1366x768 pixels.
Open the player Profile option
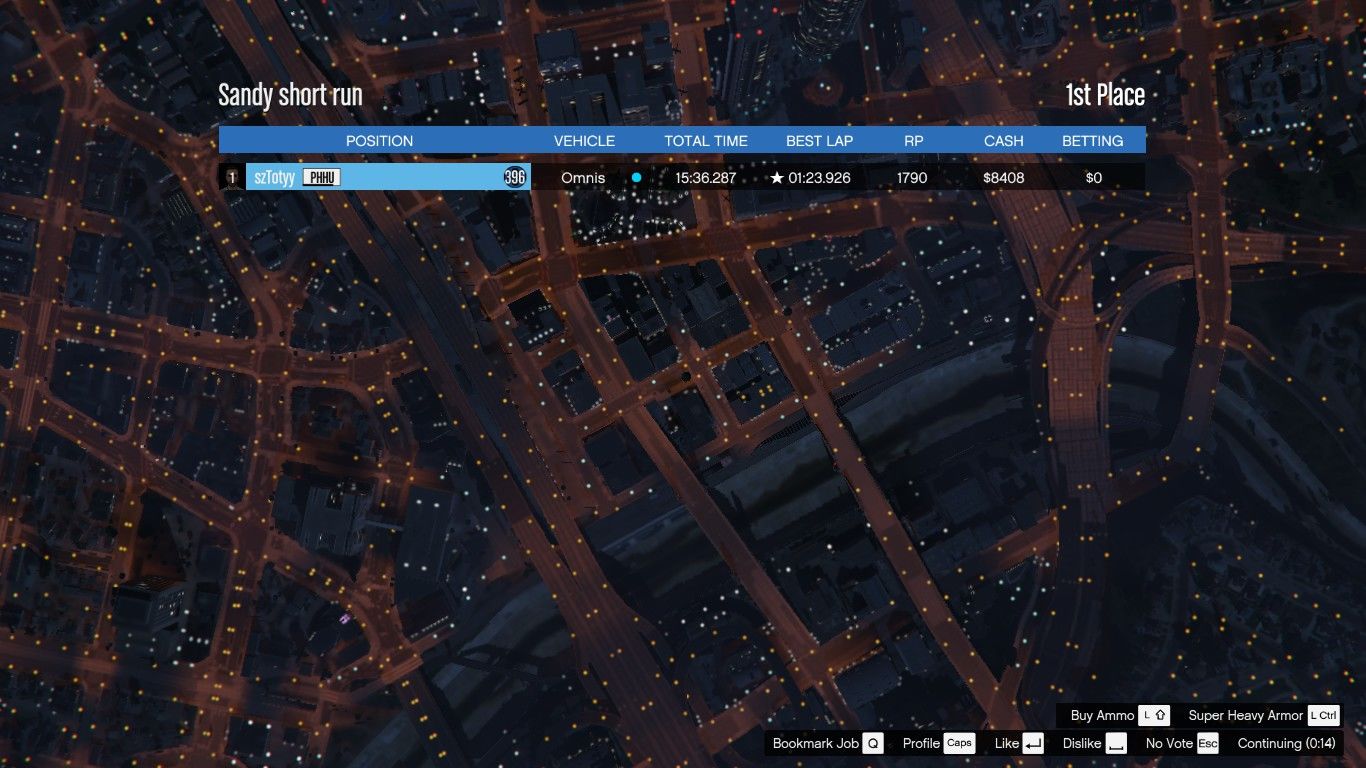[921, 743]
